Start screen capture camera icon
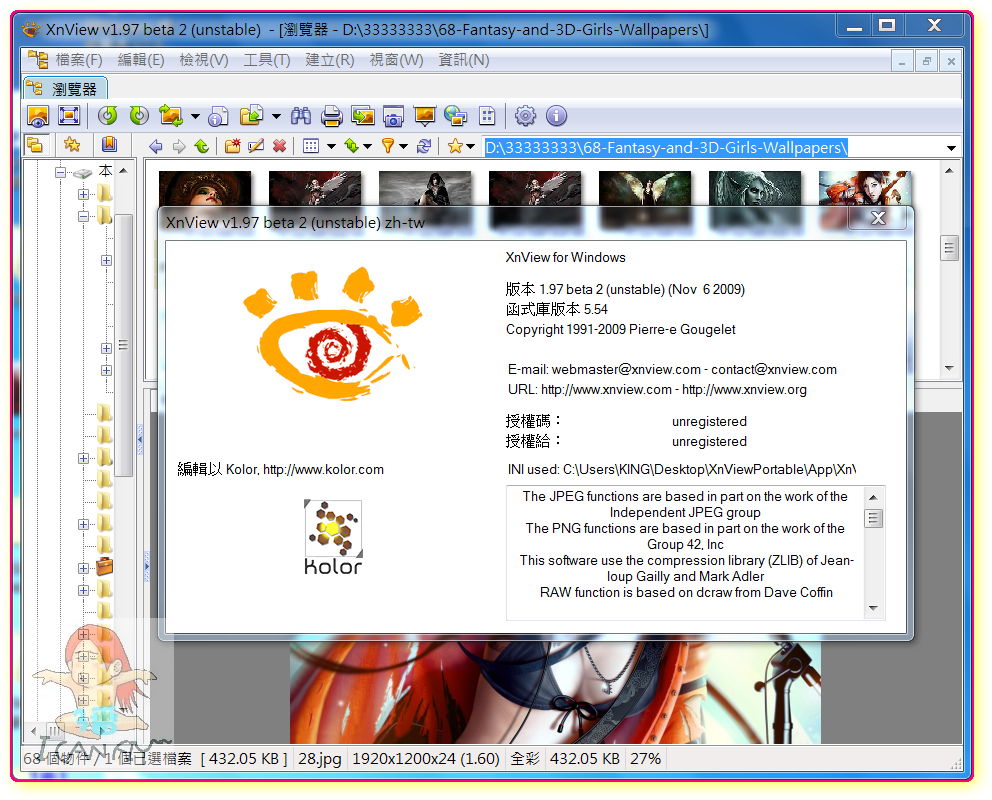 [394, 116]
